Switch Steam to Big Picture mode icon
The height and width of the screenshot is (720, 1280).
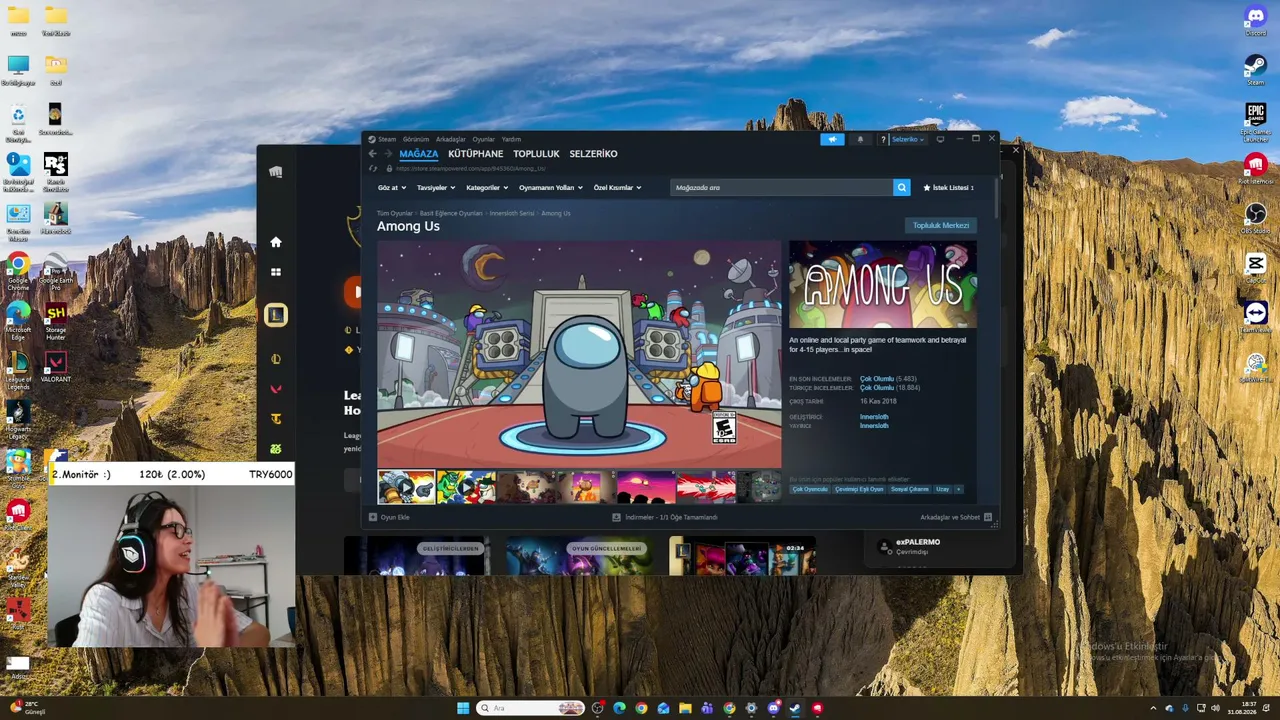(940, 139)
